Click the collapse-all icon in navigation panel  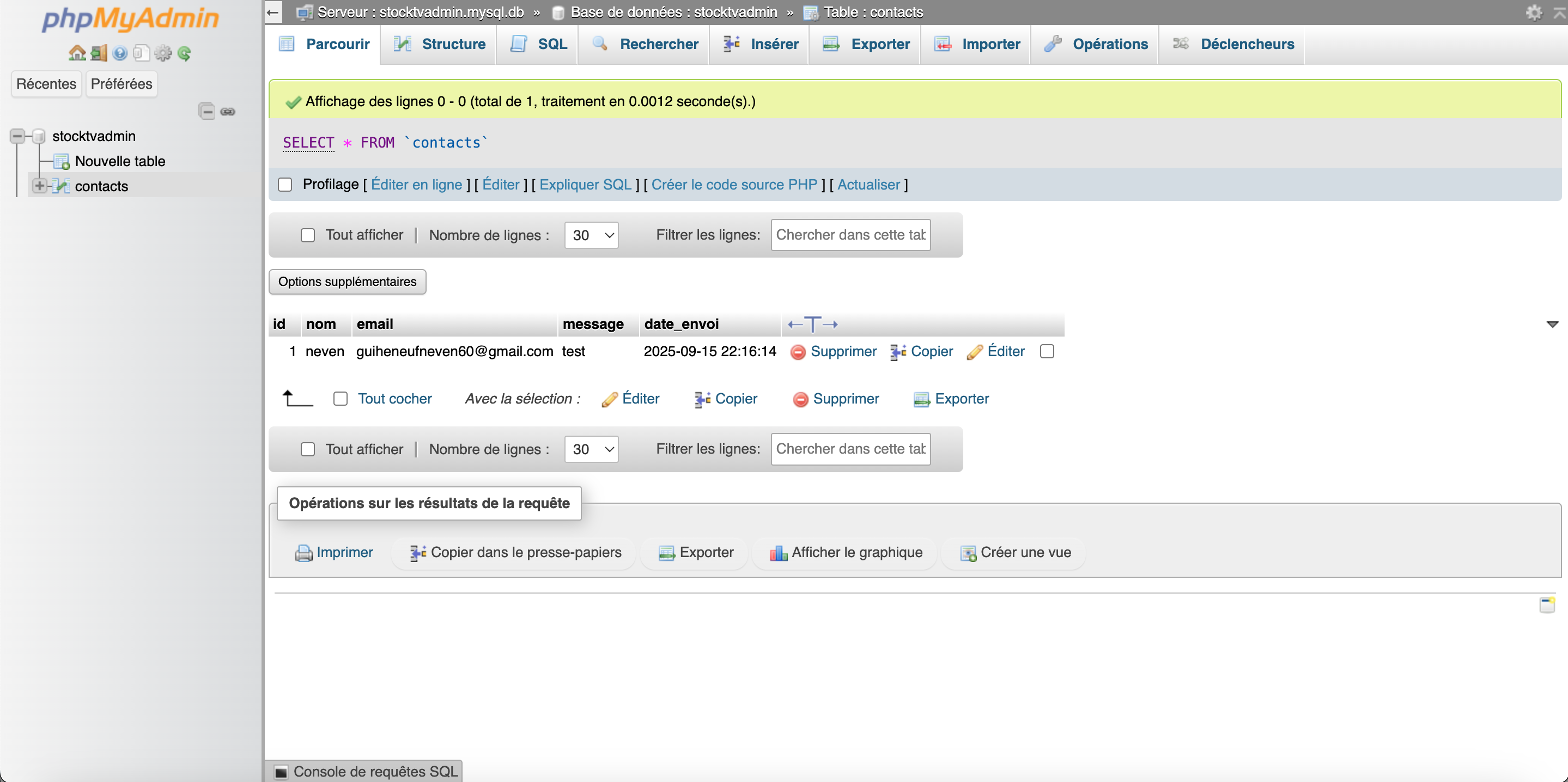point(206,112)
